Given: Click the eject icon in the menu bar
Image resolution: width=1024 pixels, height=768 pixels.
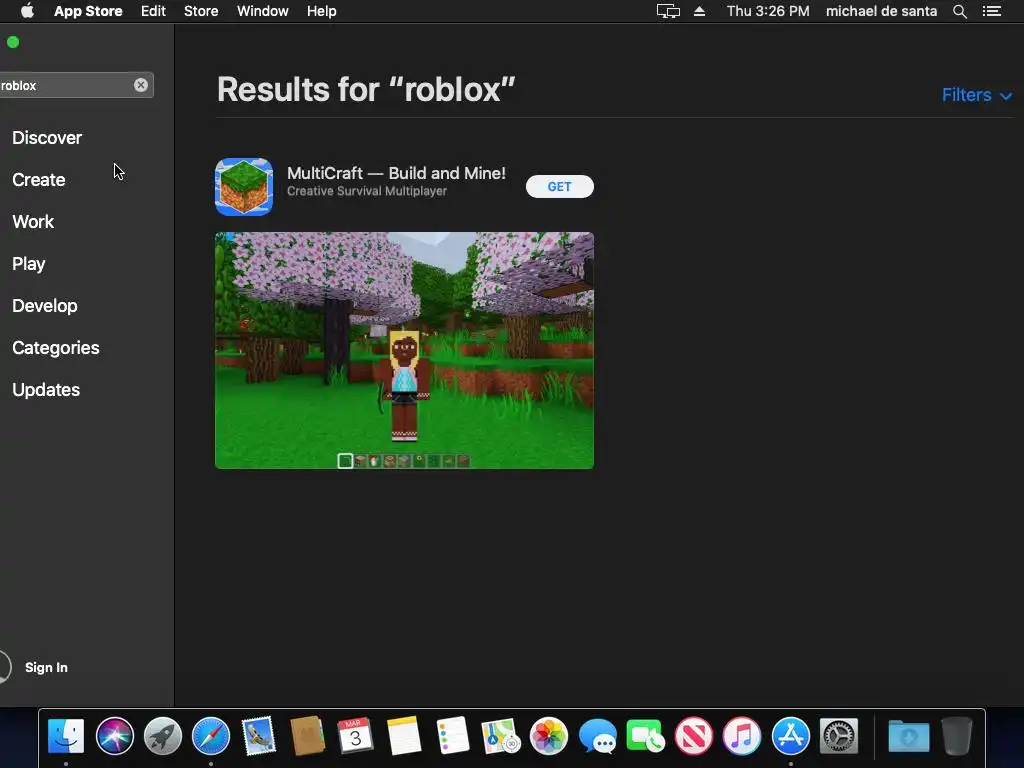Looking at the screenshot, I should click(x=699, y=11).
